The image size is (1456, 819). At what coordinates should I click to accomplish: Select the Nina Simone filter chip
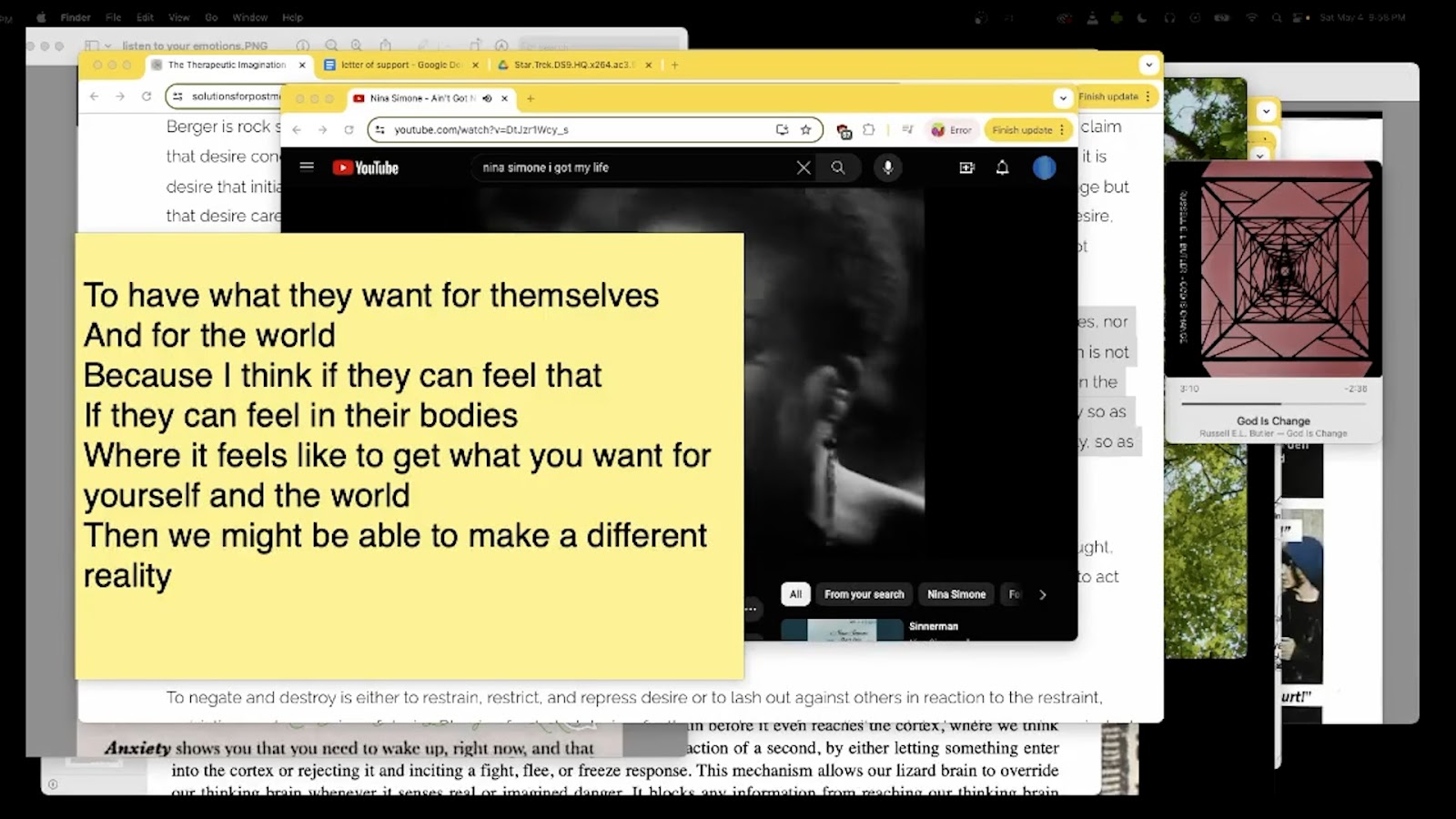click(956, 594)
